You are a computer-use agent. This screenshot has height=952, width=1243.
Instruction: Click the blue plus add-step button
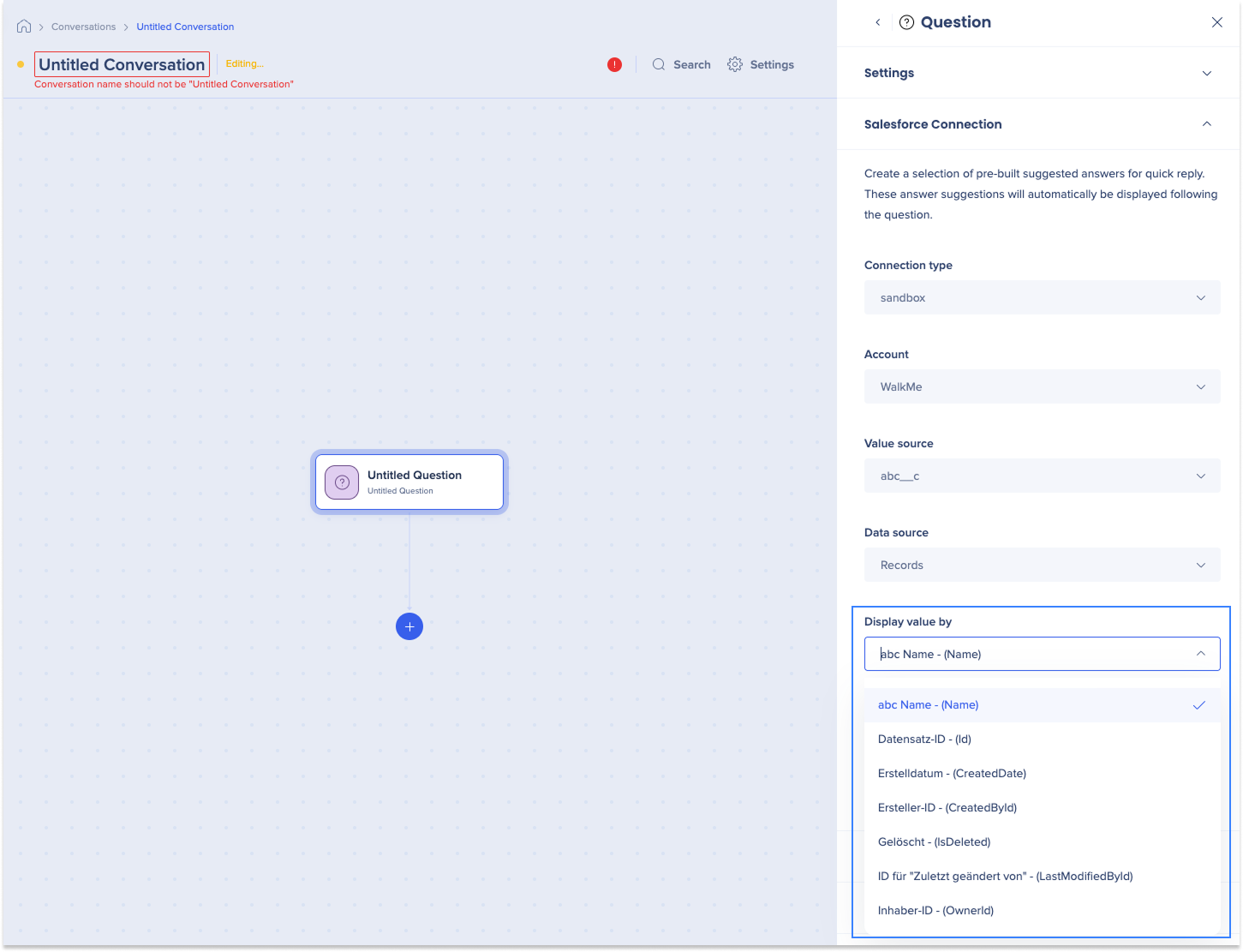click(409, 626)
